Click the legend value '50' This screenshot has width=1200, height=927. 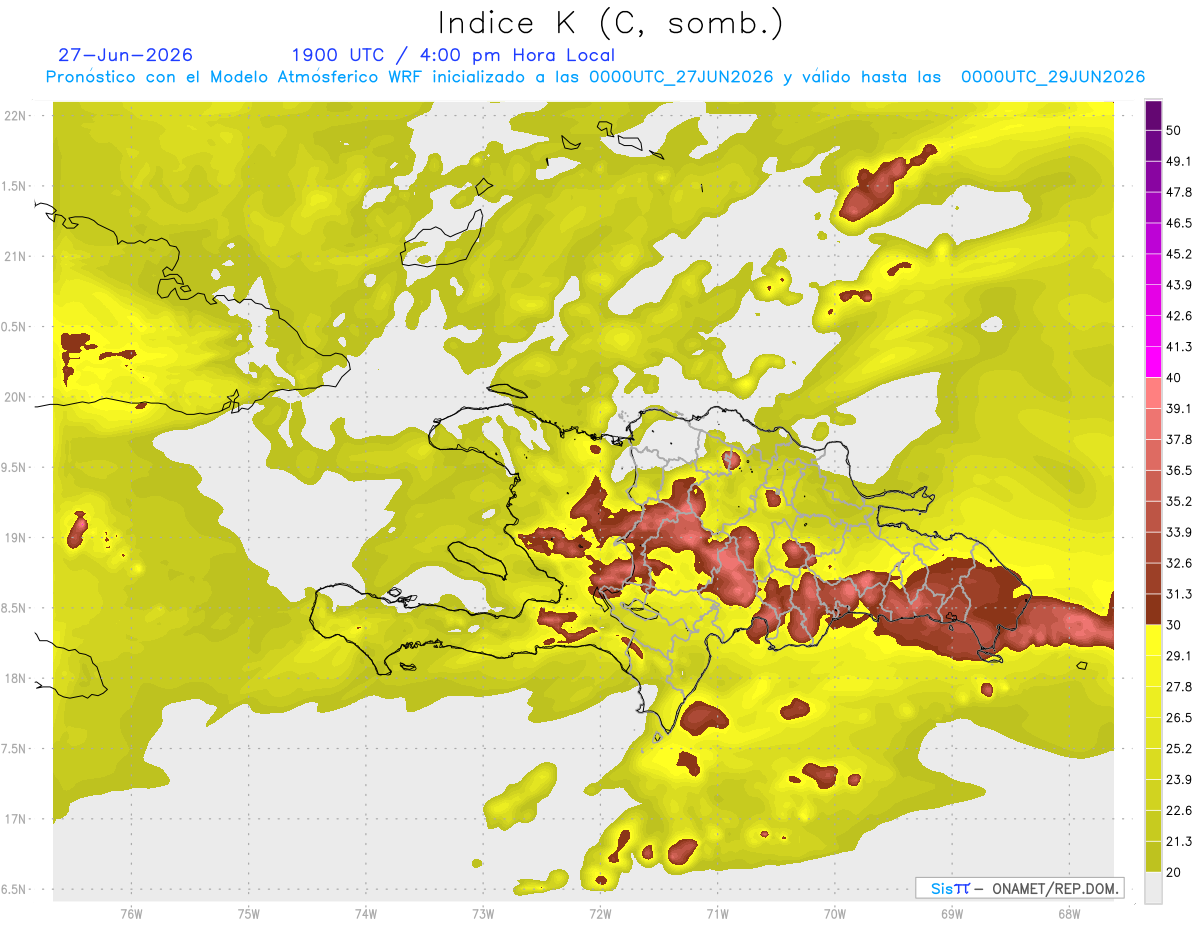coord(1175,130)
